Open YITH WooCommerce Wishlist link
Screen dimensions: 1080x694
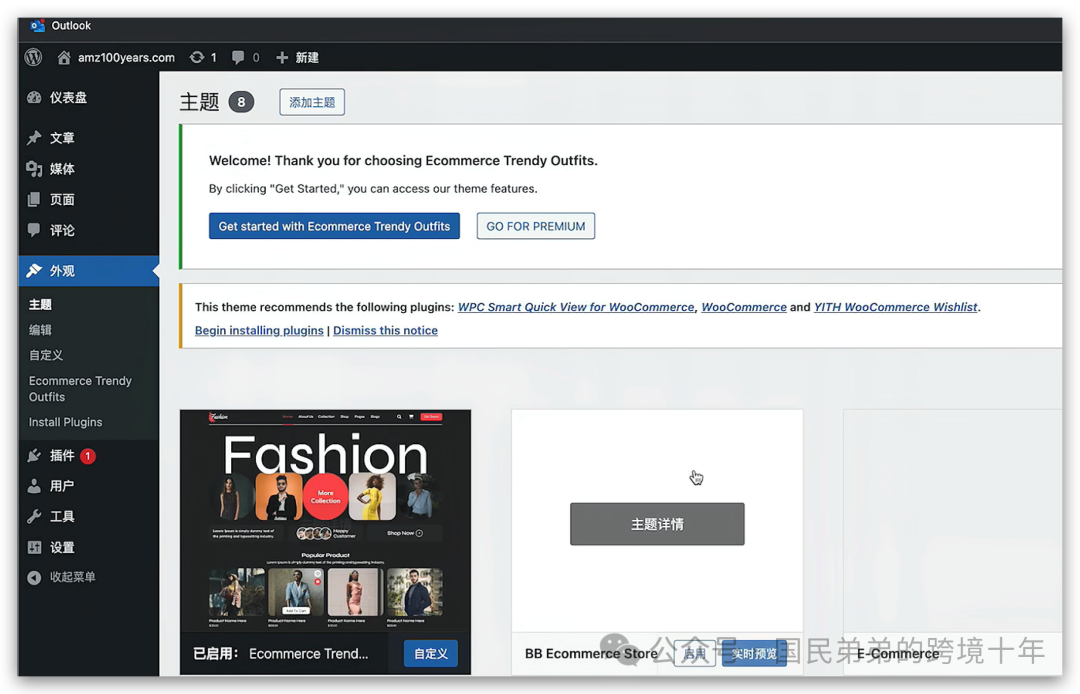(x=895, y=307)
